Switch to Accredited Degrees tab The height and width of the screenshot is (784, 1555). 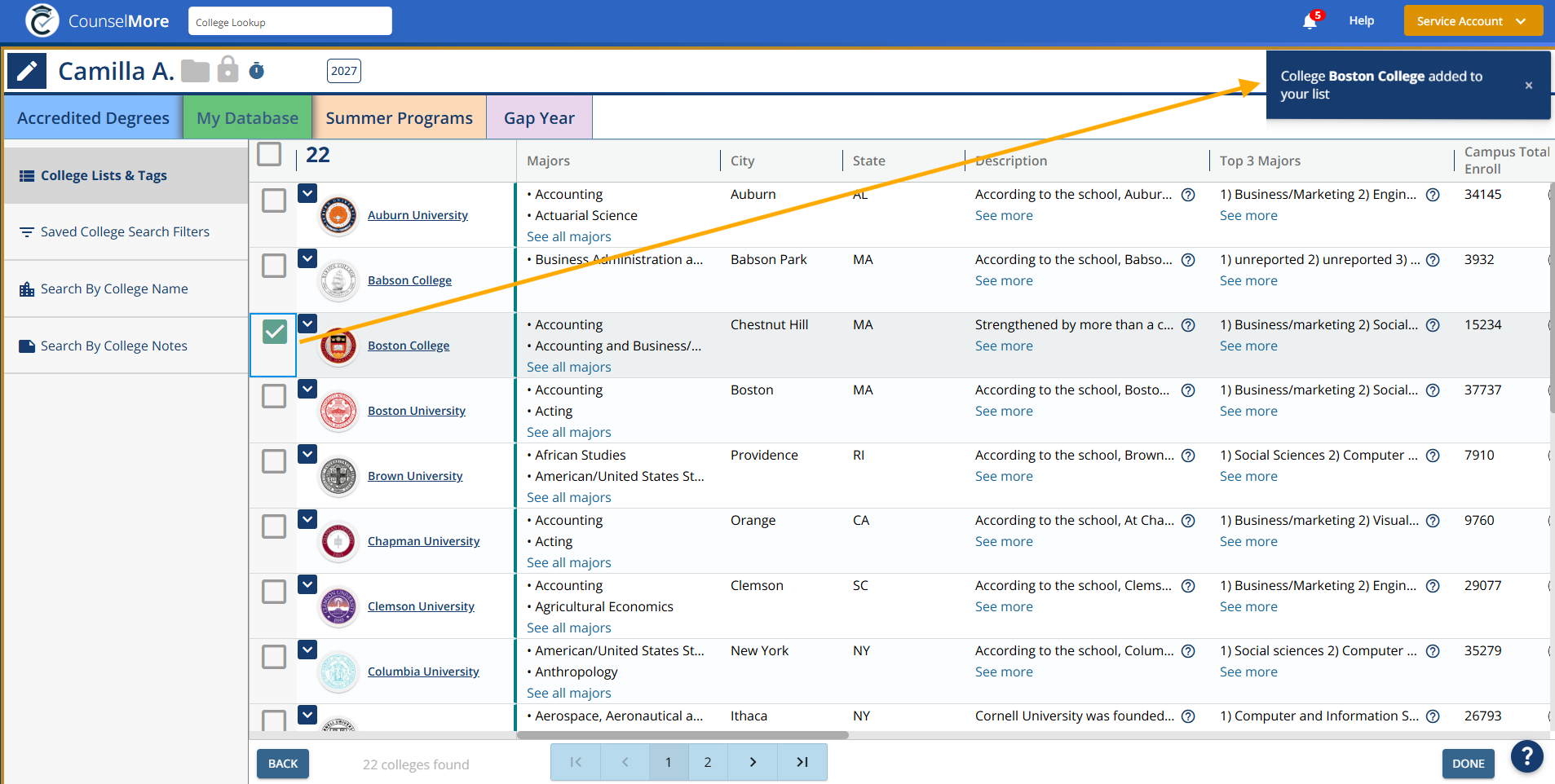tap(93, 118)
